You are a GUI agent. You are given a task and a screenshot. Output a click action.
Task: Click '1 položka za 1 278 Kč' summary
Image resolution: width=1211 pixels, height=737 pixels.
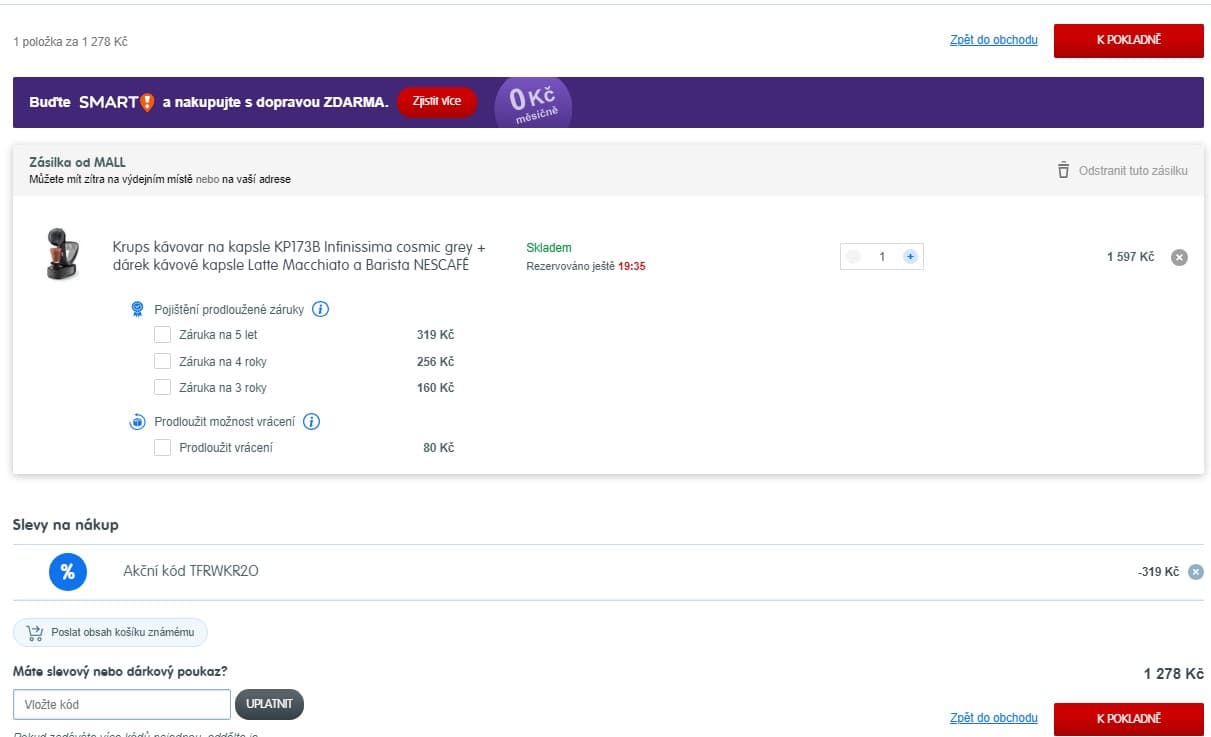point(70,42)
